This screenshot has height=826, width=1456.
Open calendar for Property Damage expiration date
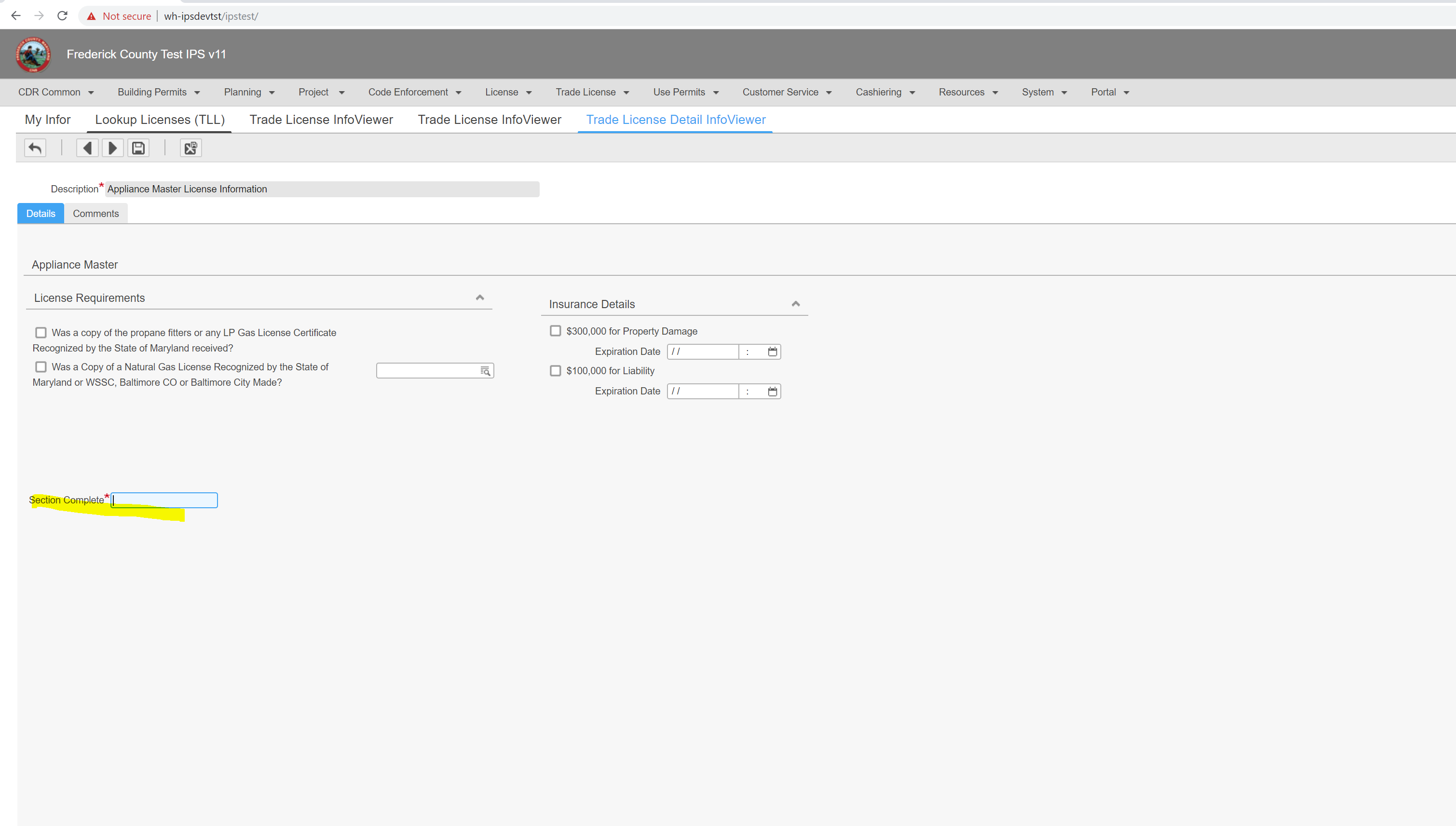pyautogui.click(x=772, y=352)
